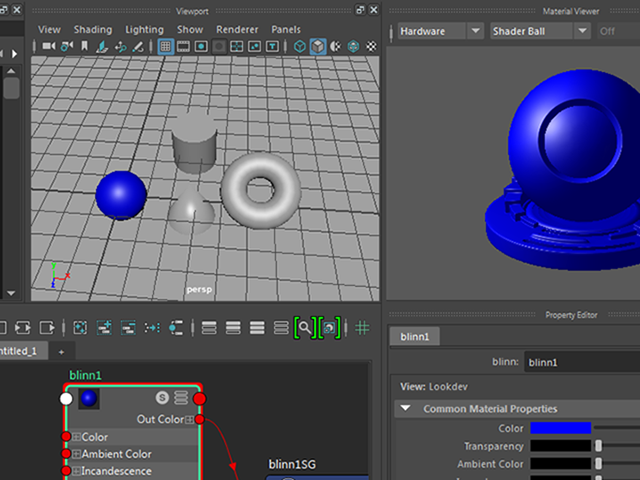Viewport: 640px width, 480px height.
Task: Toggle the Gate Mask icon
Action: [219, 47]
